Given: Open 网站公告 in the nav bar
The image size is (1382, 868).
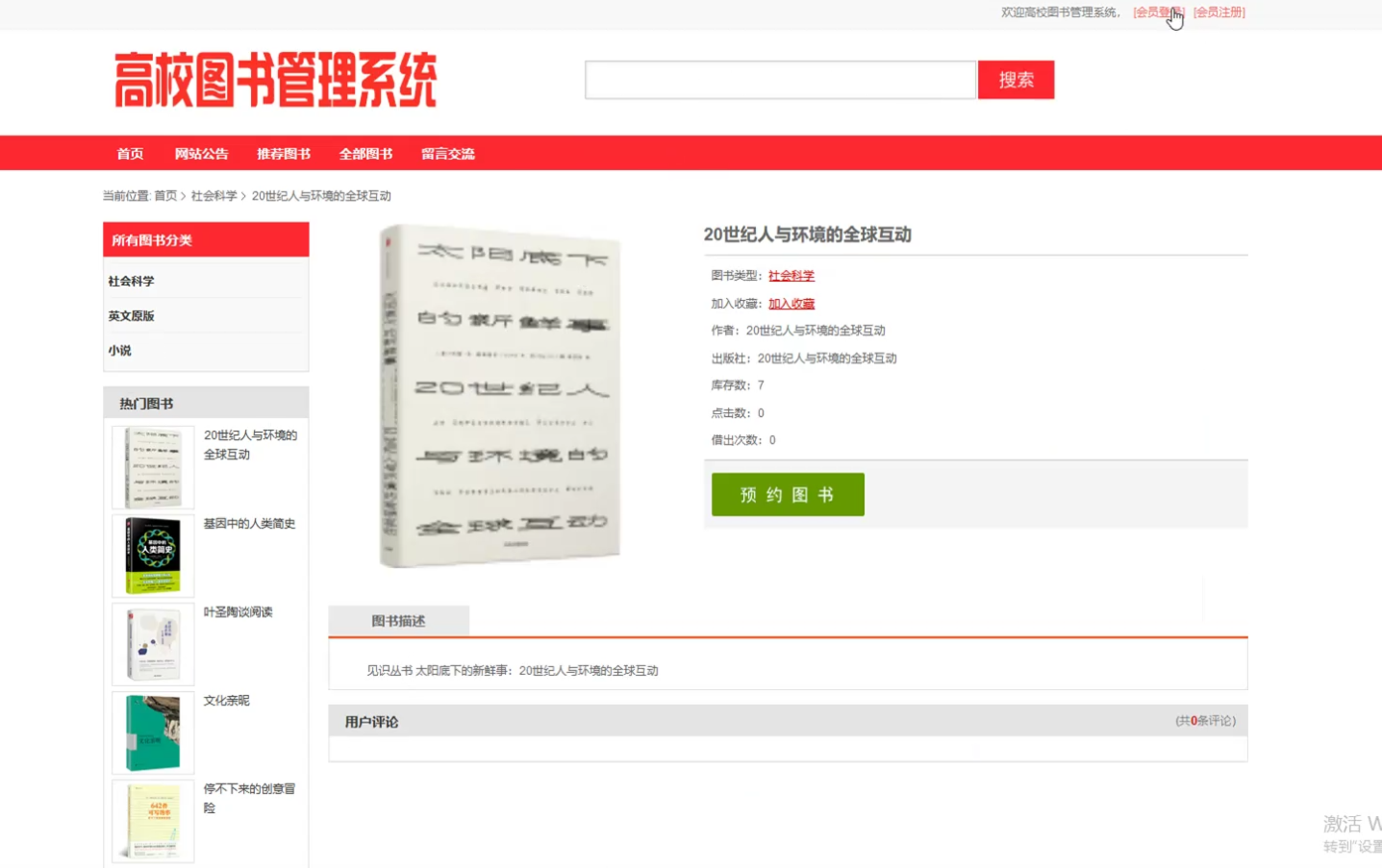Looking at the screenshot, I should [201, 154].
